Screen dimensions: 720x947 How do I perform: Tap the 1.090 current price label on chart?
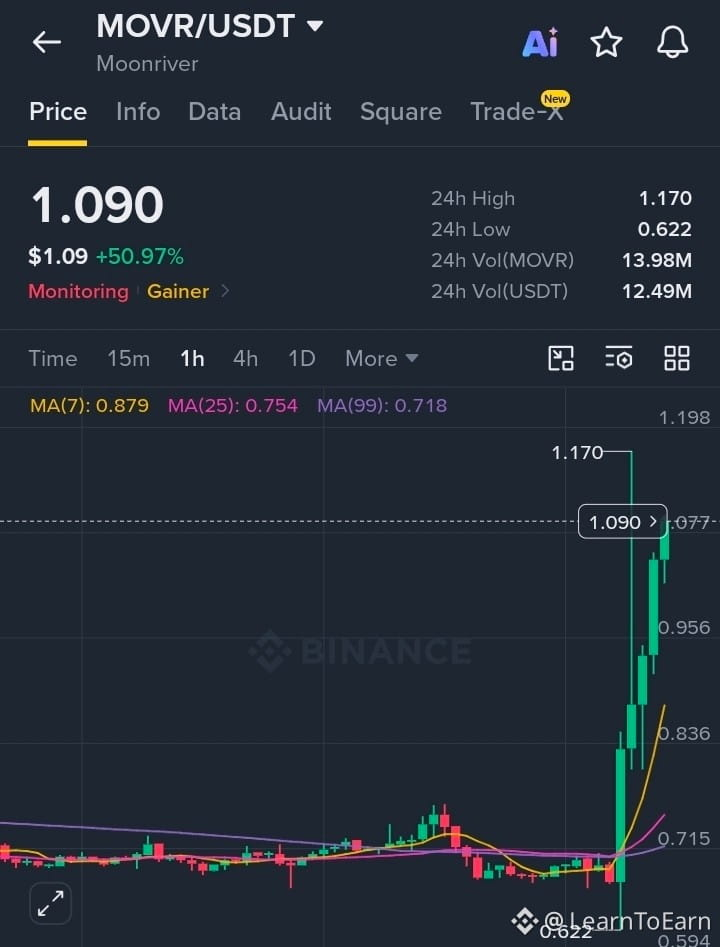coord(623,521)
